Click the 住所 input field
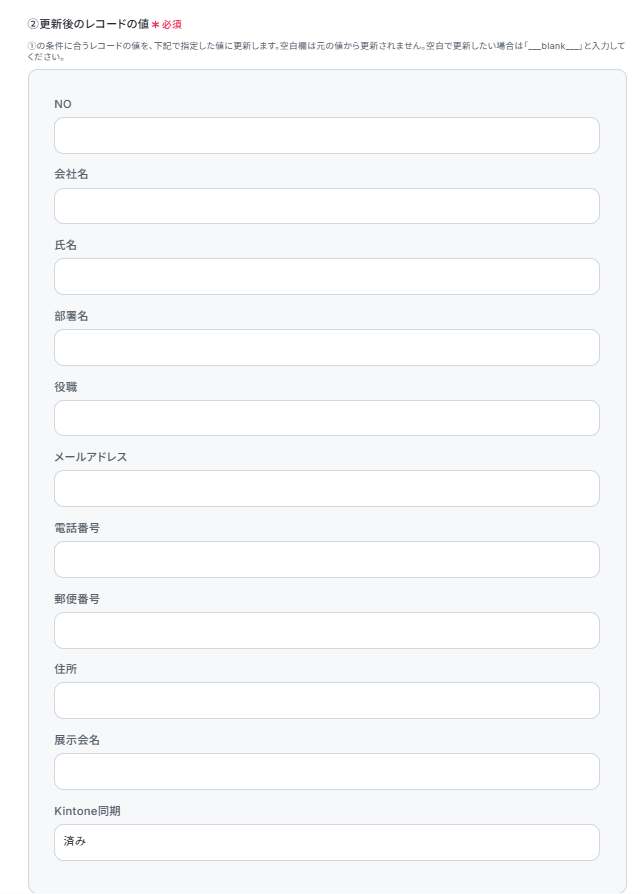 [327, 701]
